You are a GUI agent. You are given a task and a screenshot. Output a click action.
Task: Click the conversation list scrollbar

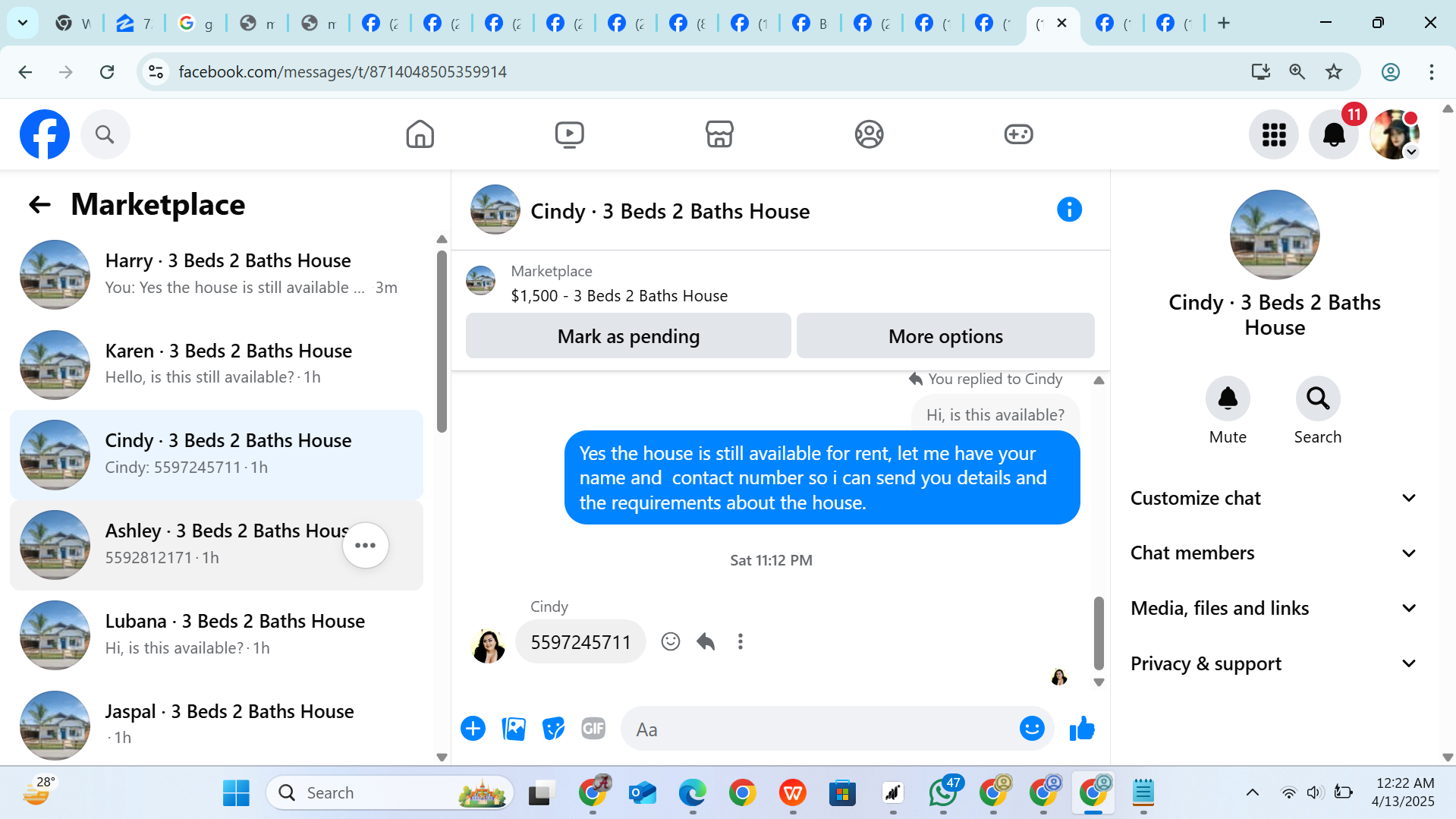click(442, 342)
